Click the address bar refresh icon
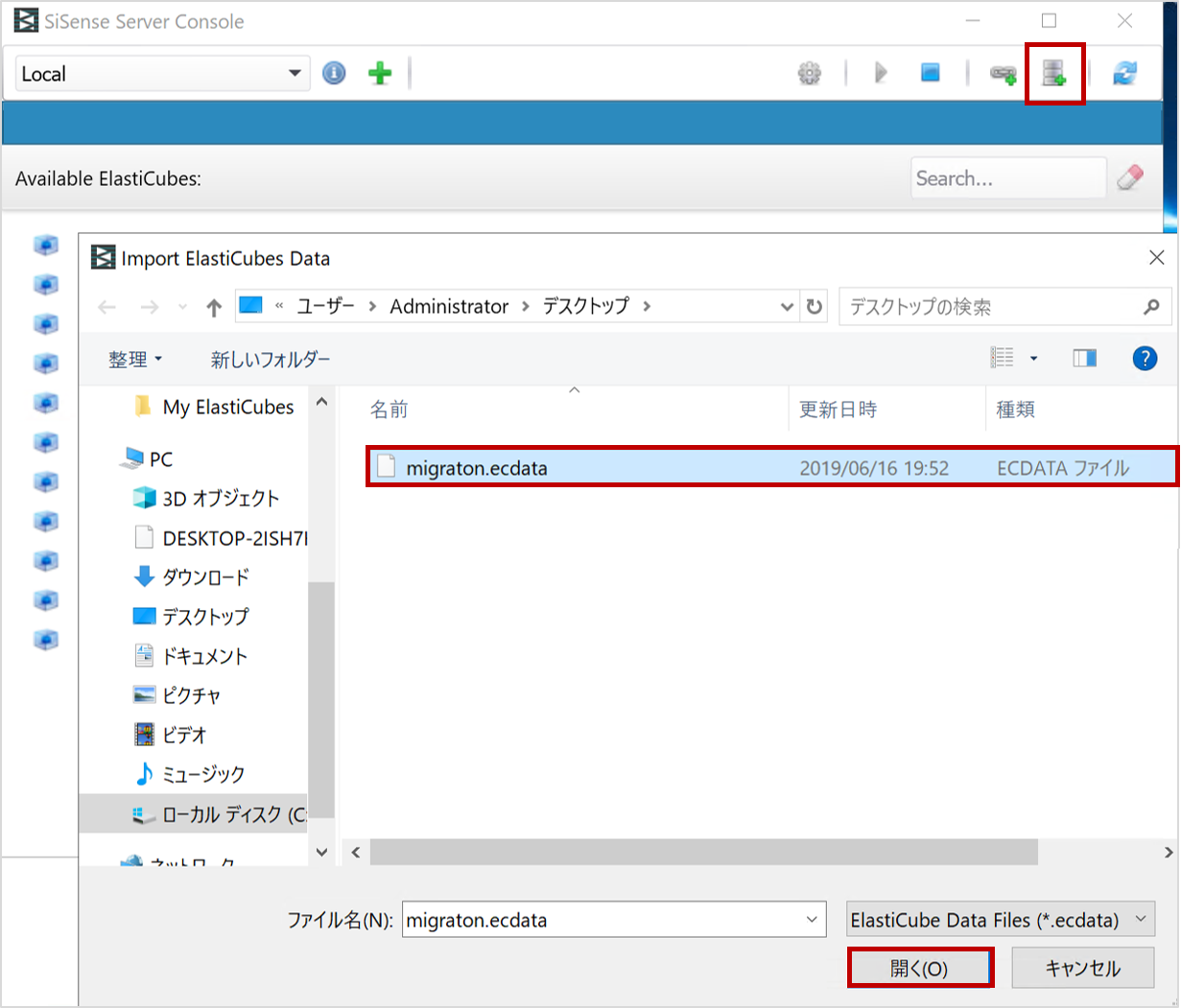This screenshot has width=1181, height=1008. pos(815,307)
